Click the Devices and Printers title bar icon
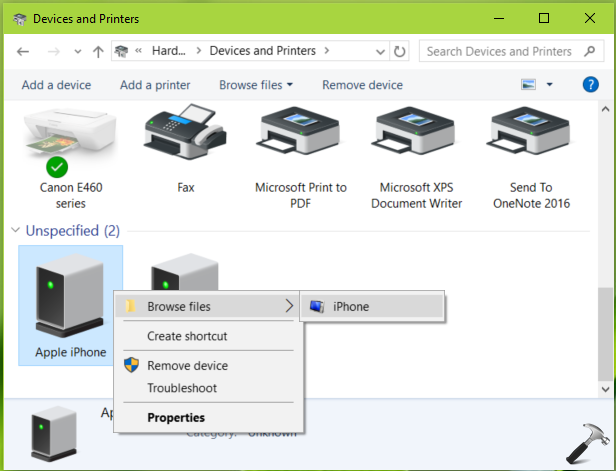The height and width of the screenshot is (471, 616). [x=19, y=19]
